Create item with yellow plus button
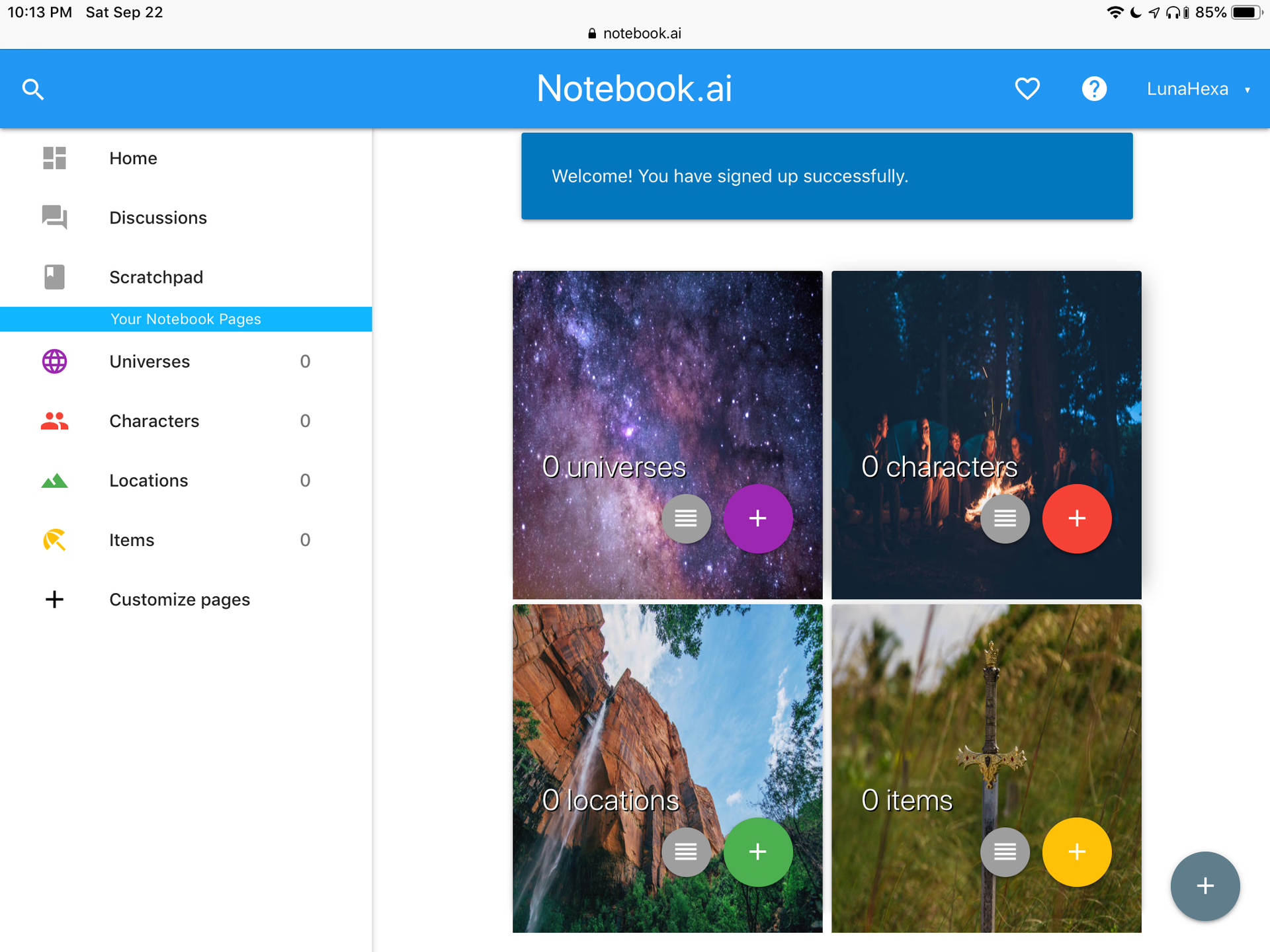Image resolution: width=1270 pixels, height=952 pixels. coord(1077,852)
